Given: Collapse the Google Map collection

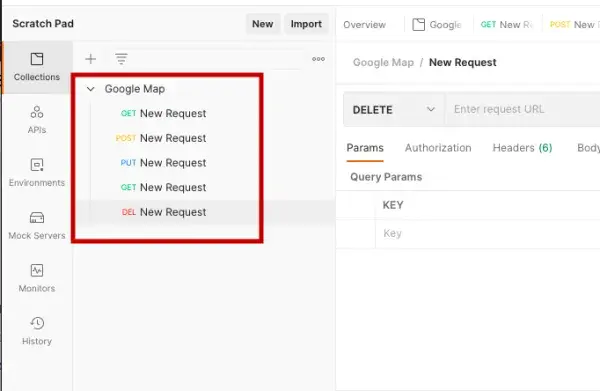Looking at the screenshot, I should (90, 89).
